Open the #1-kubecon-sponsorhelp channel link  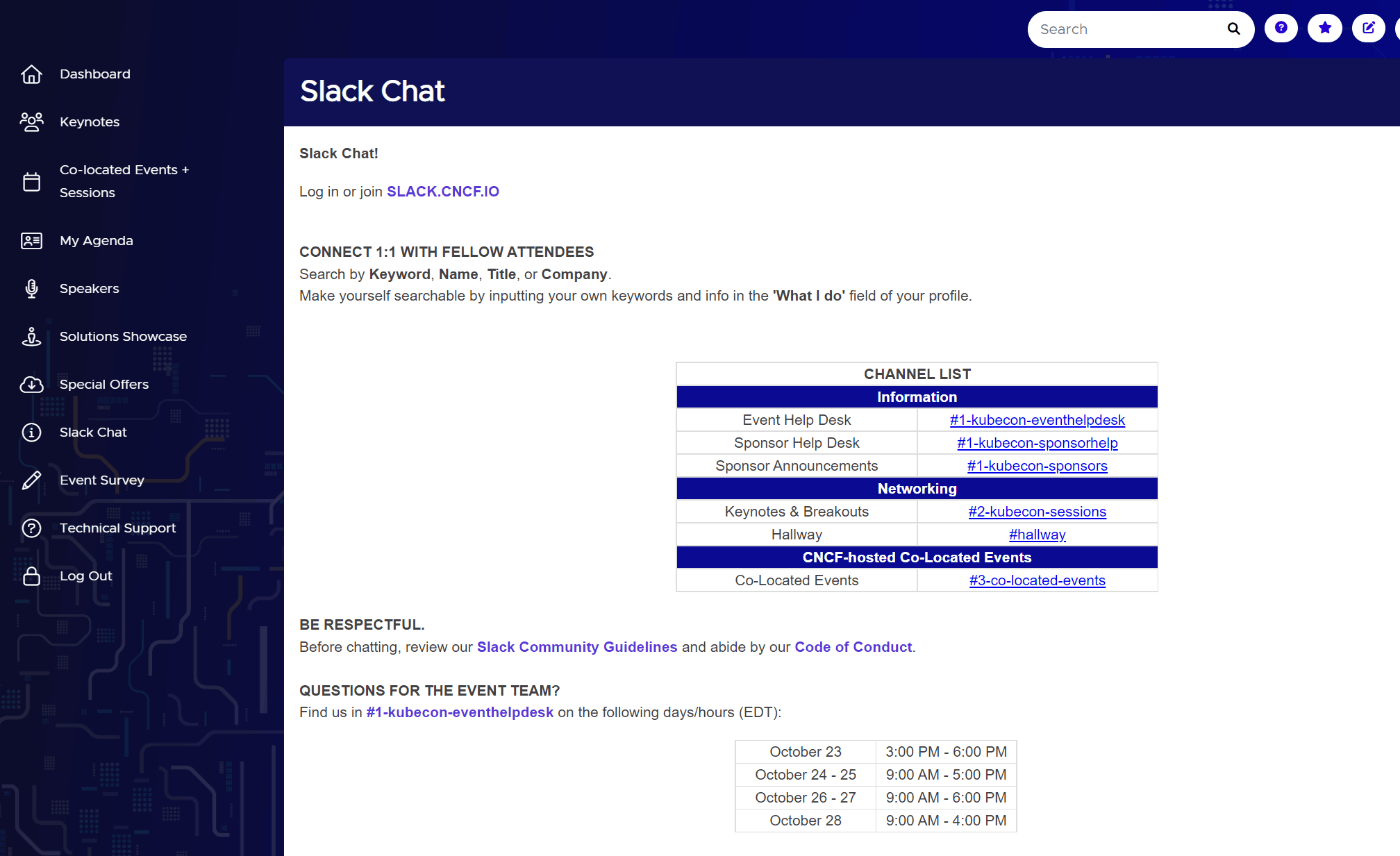pyautogui.click(x=1037, y=443)
